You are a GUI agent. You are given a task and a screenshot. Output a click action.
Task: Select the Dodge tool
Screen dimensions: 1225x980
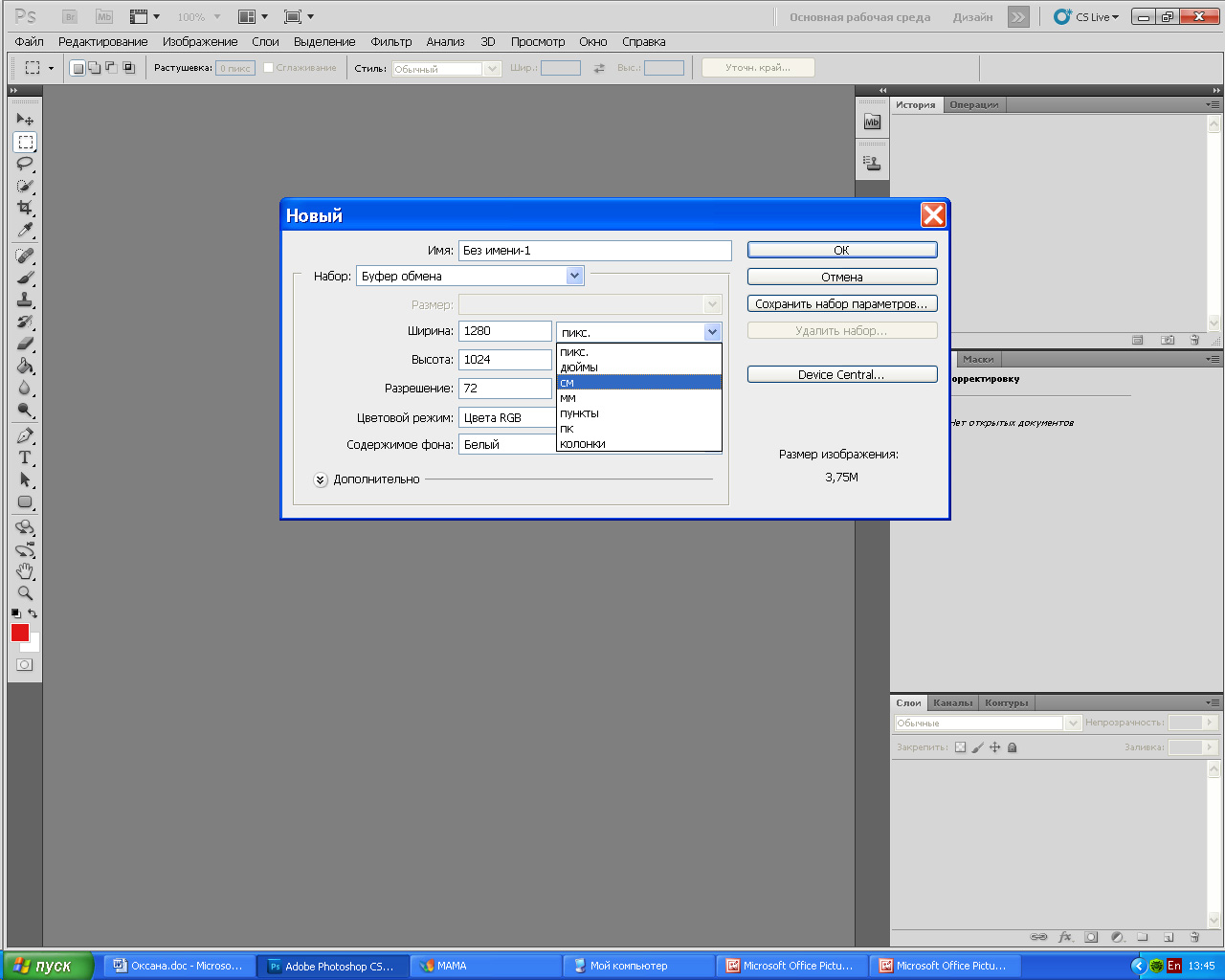[25, 410]
